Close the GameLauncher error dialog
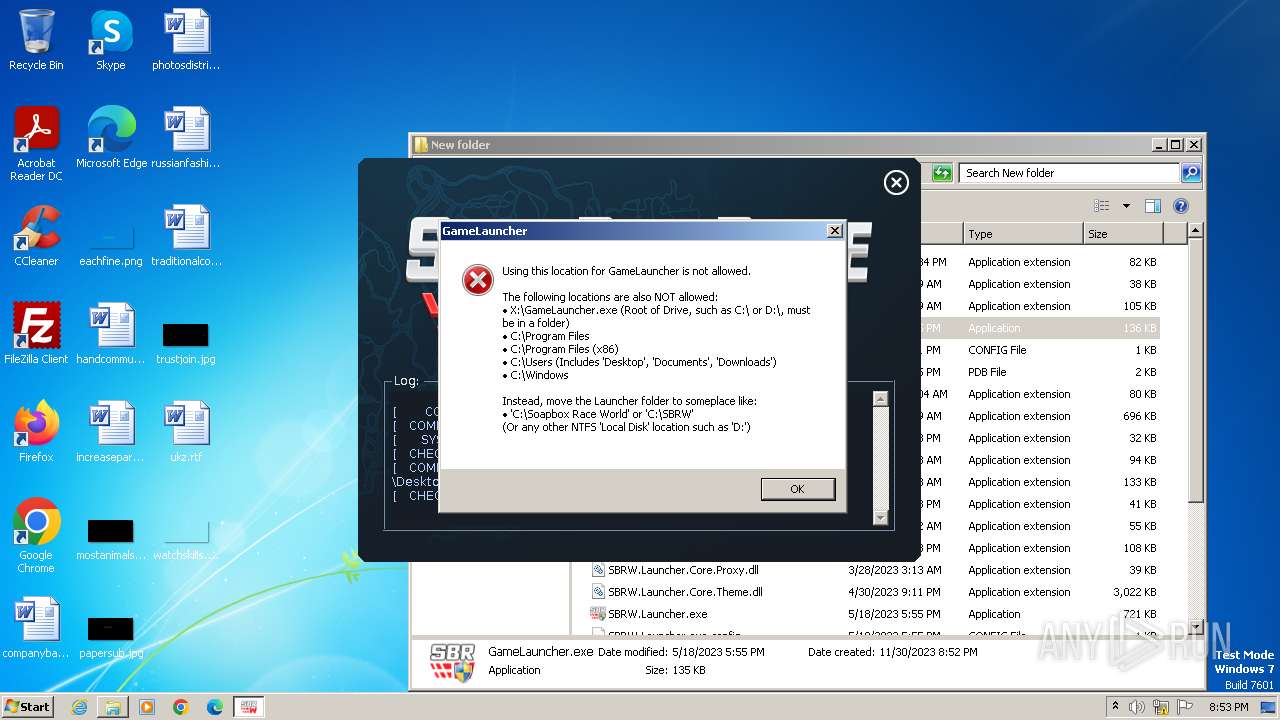This screenshot has width=1280, height=720. point(835,231)
